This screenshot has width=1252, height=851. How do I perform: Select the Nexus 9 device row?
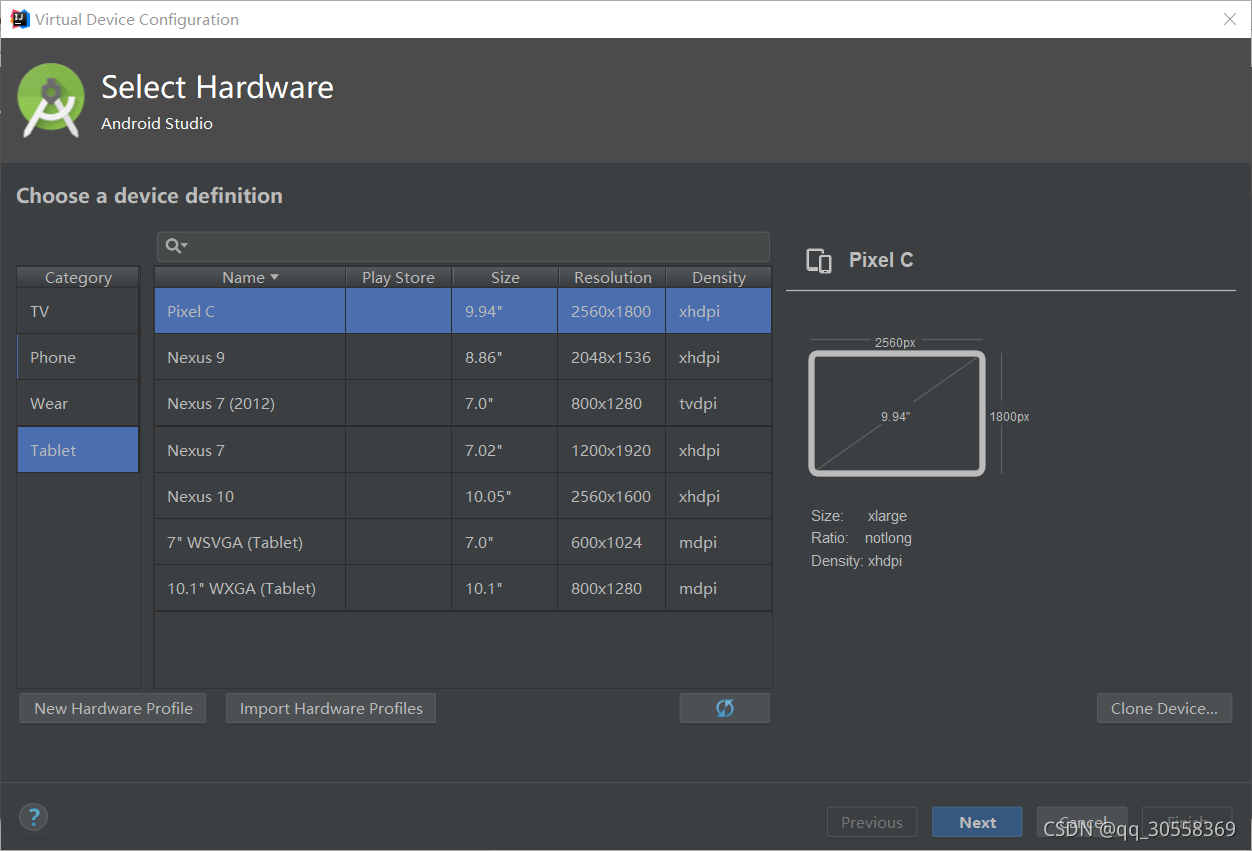pos(463,357)
